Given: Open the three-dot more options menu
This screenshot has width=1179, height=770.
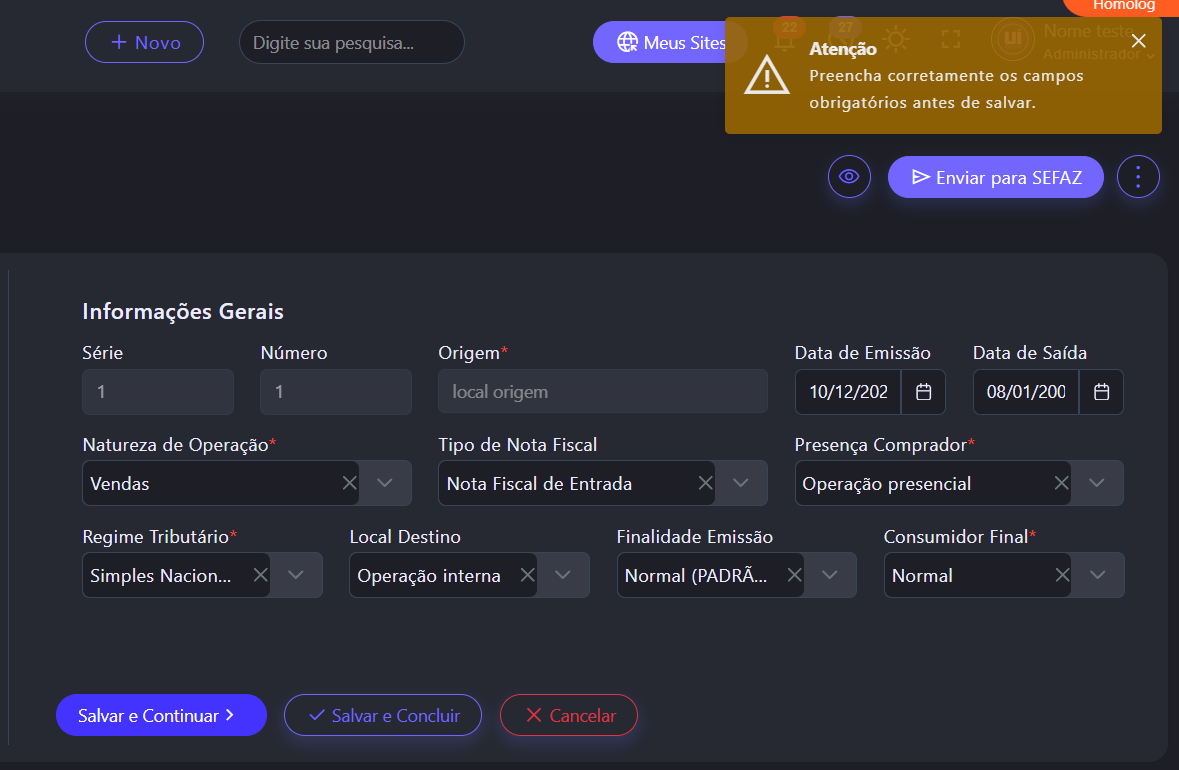Looking at the screenshot, I should pyautogui.click(x=1138, y=177).
